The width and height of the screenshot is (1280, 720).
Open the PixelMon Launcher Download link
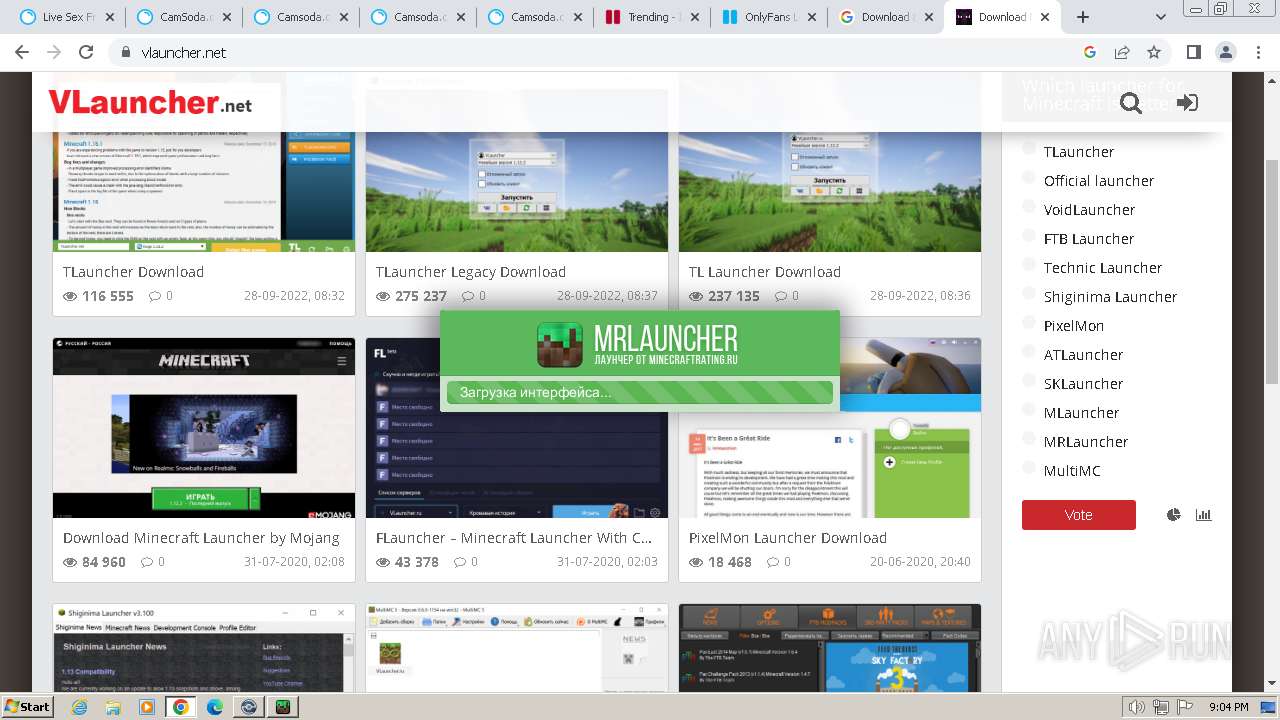[x=788, y=538]
